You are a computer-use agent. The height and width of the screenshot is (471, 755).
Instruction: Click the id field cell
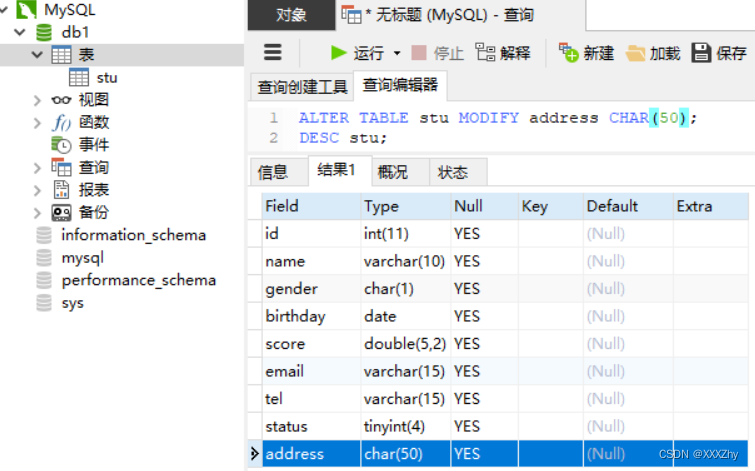point(311,234)
